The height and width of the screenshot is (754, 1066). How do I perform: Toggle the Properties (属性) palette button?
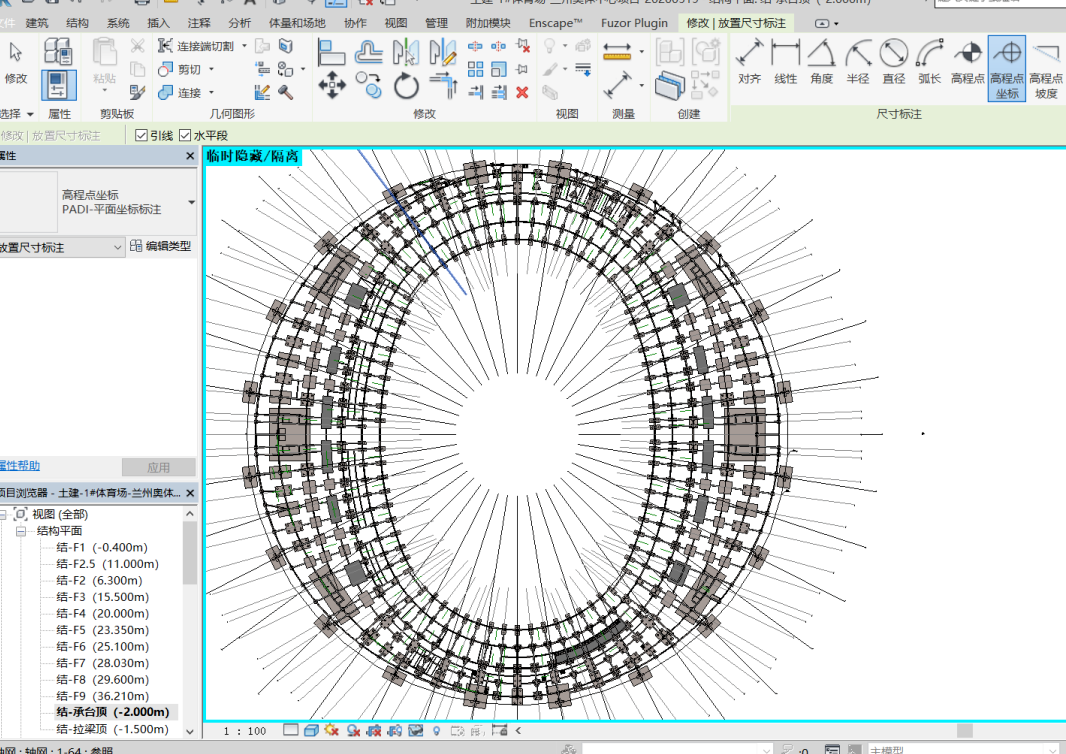[58, 85]
